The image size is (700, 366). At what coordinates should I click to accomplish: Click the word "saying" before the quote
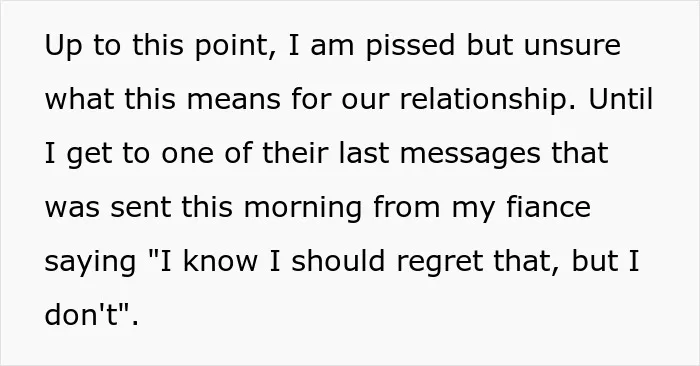click(x=90, y=262)
